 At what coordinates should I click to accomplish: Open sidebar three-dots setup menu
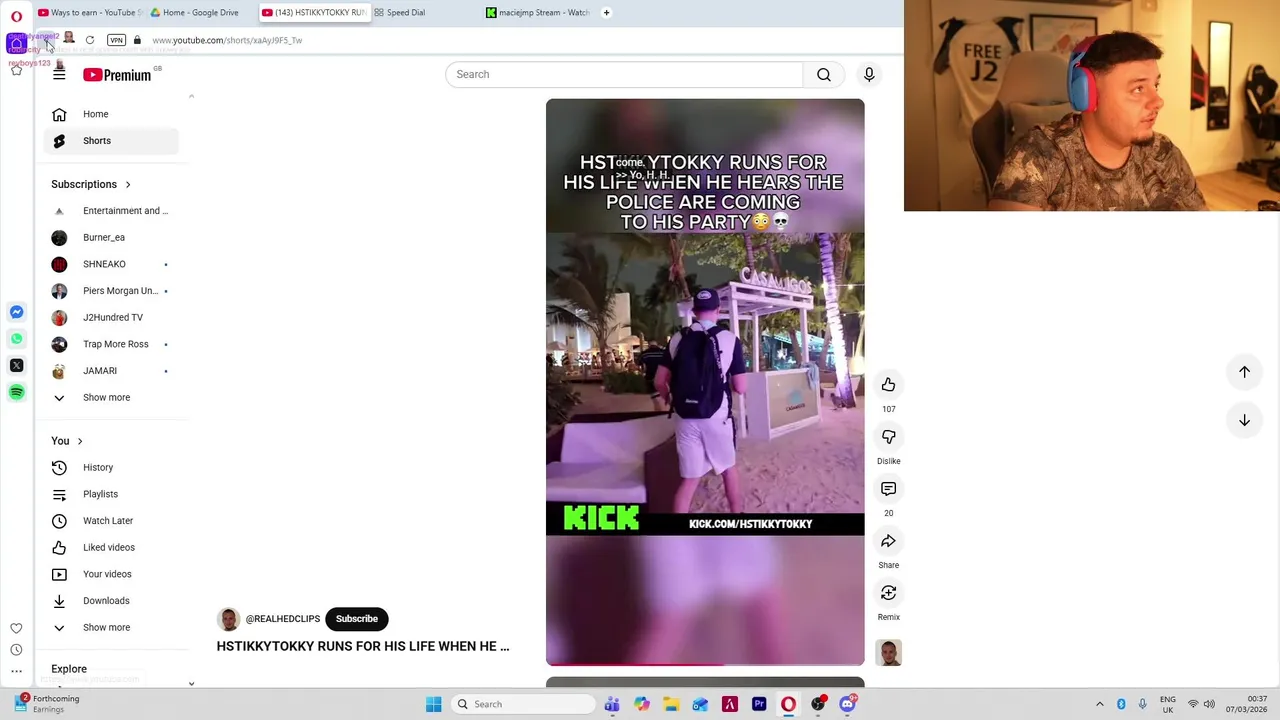click(x=16, y=672)
